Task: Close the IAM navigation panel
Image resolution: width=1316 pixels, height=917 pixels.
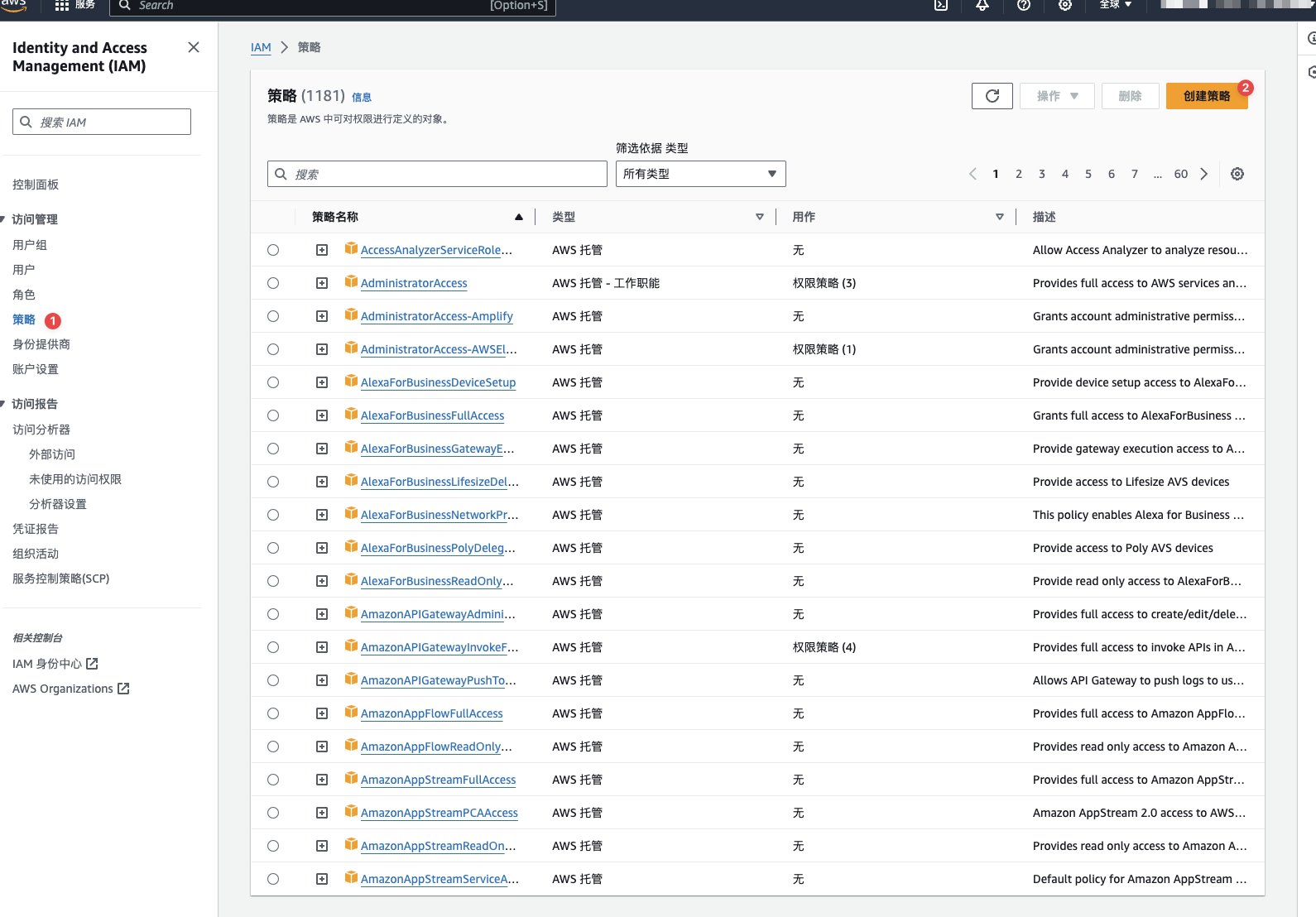Action: tap(194, 47)
